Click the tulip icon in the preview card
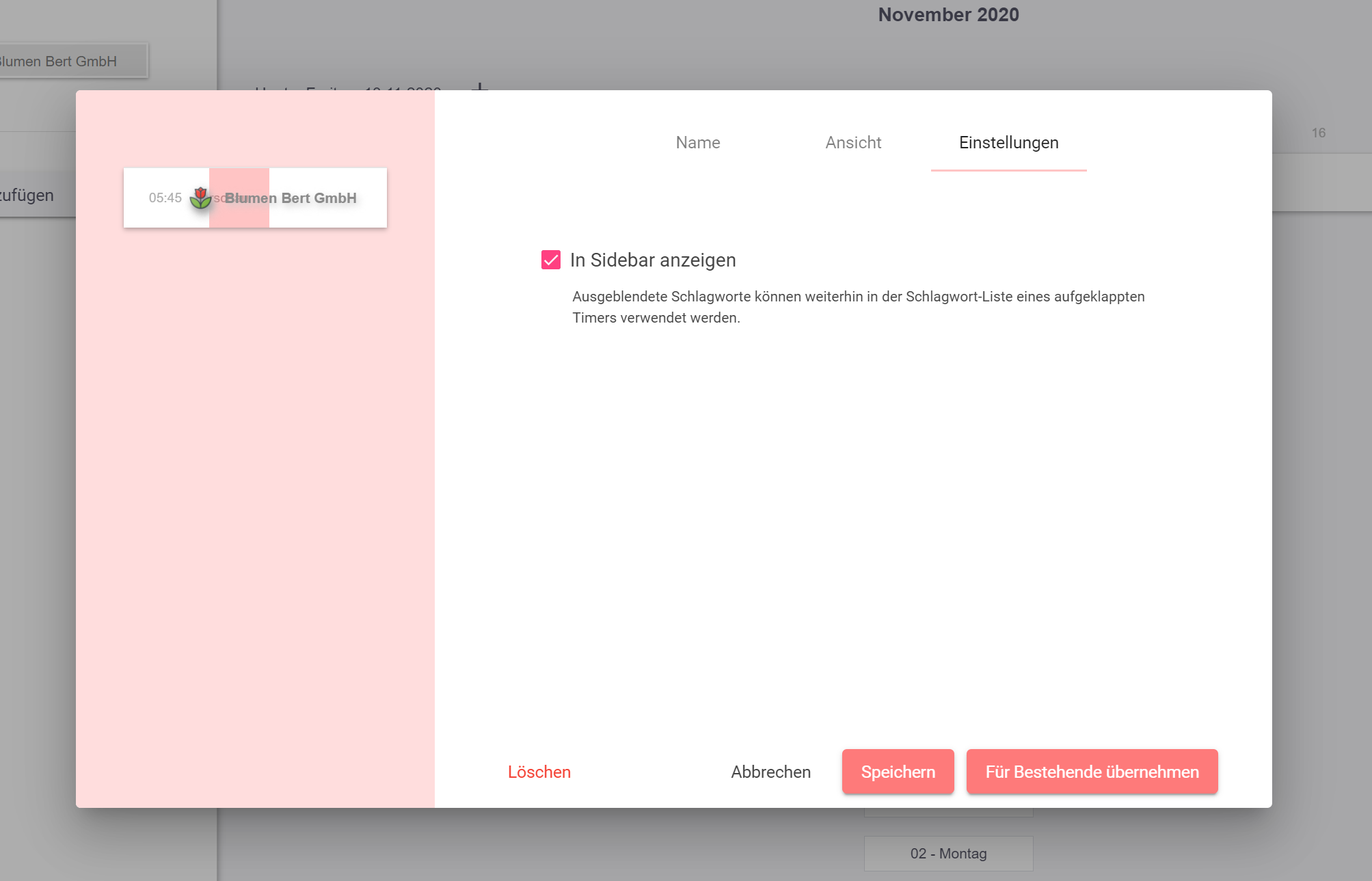 coord(200,198)
